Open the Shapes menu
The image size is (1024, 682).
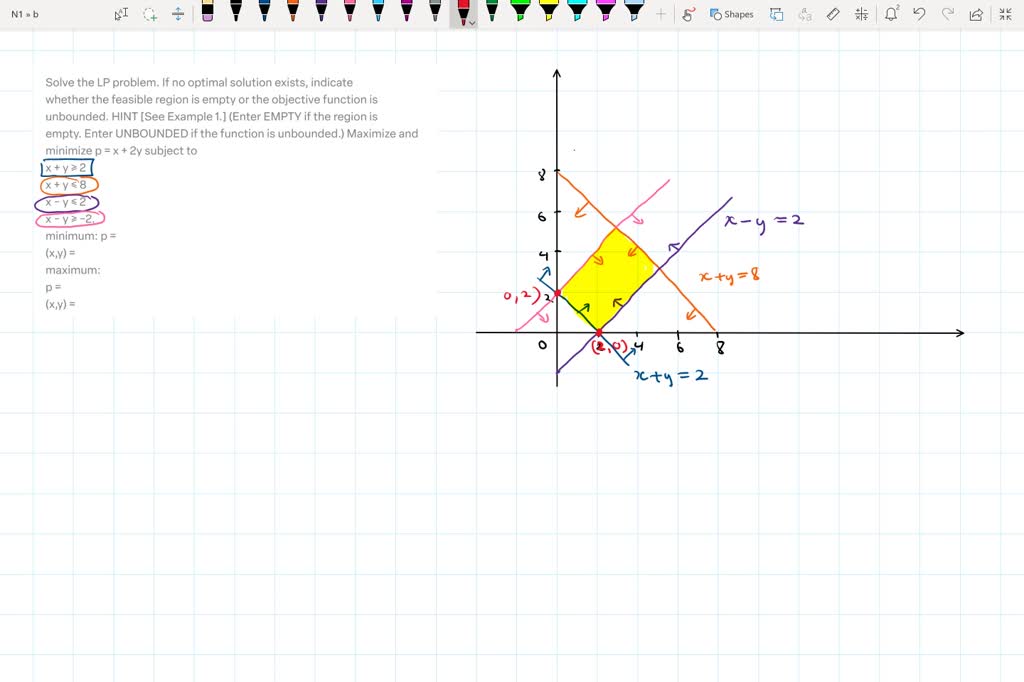click(x=731, y=14)
